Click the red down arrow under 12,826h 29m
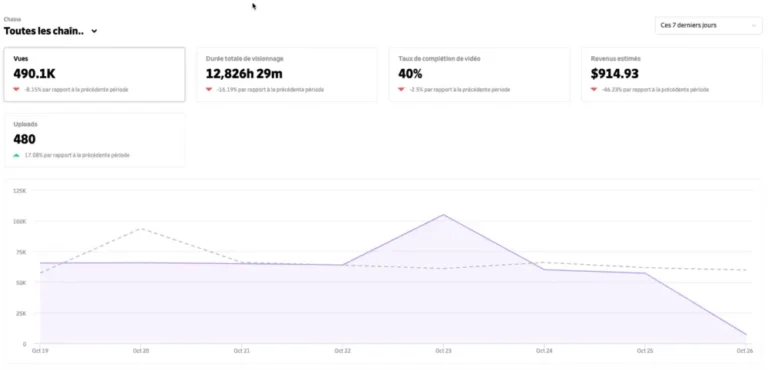Screen dimensions: 768x370 tap(209, 90)
